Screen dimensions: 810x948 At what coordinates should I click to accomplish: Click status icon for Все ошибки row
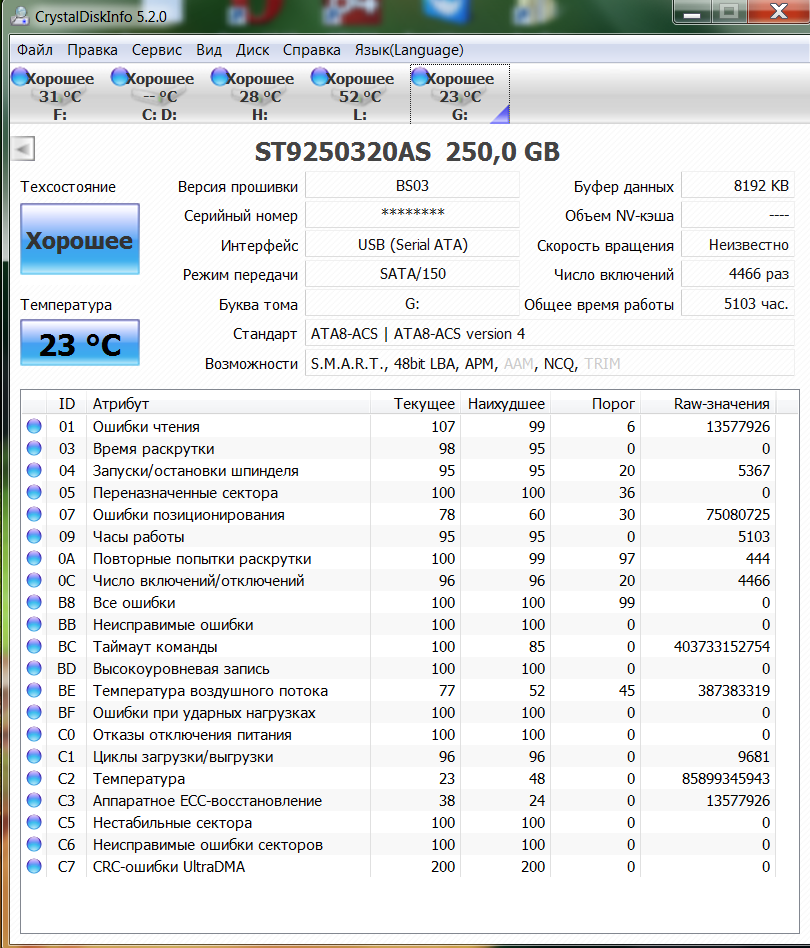click(x=34, y=602)
